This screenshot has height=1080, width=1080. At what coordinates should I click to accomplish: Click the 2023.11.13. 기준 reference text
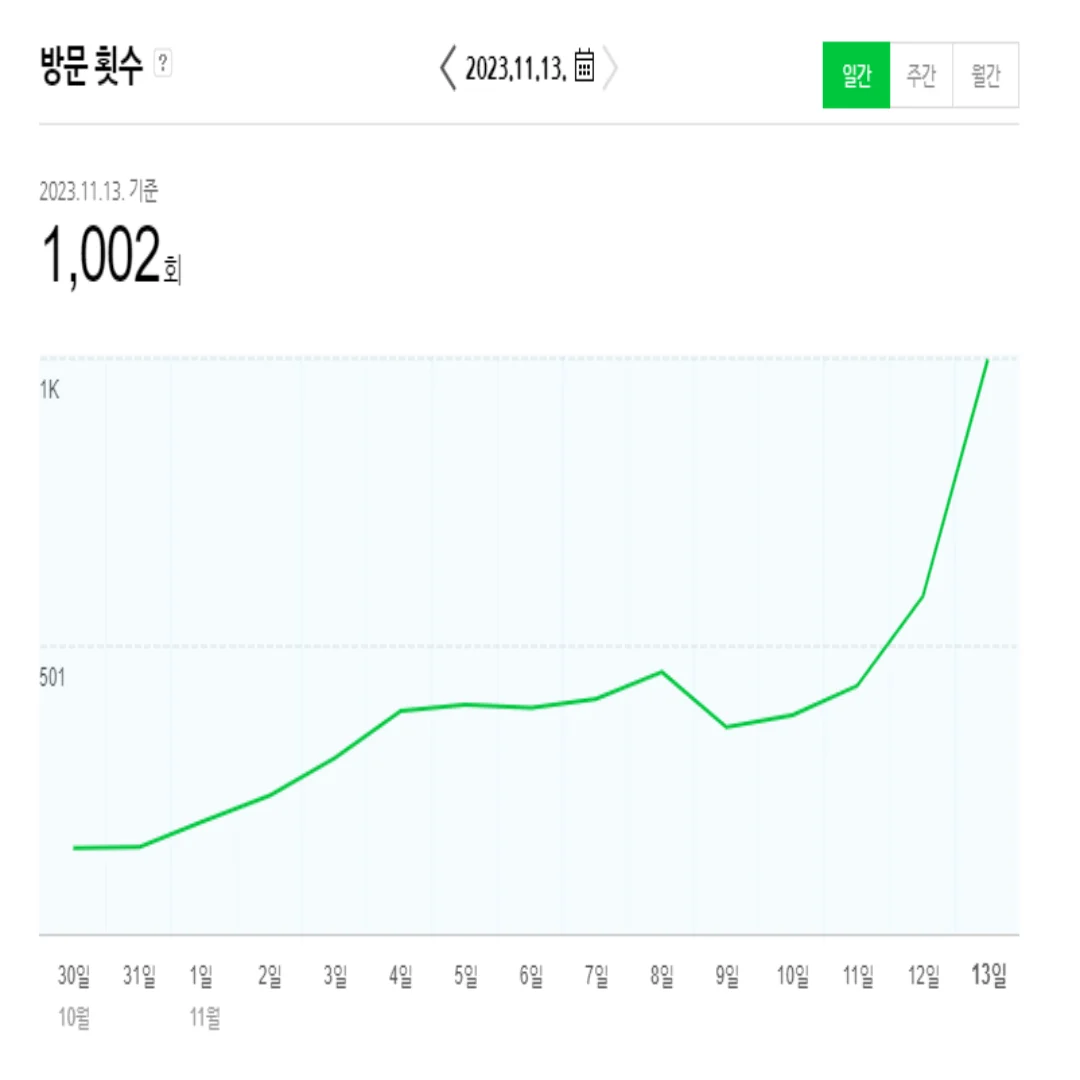point(103,190)
